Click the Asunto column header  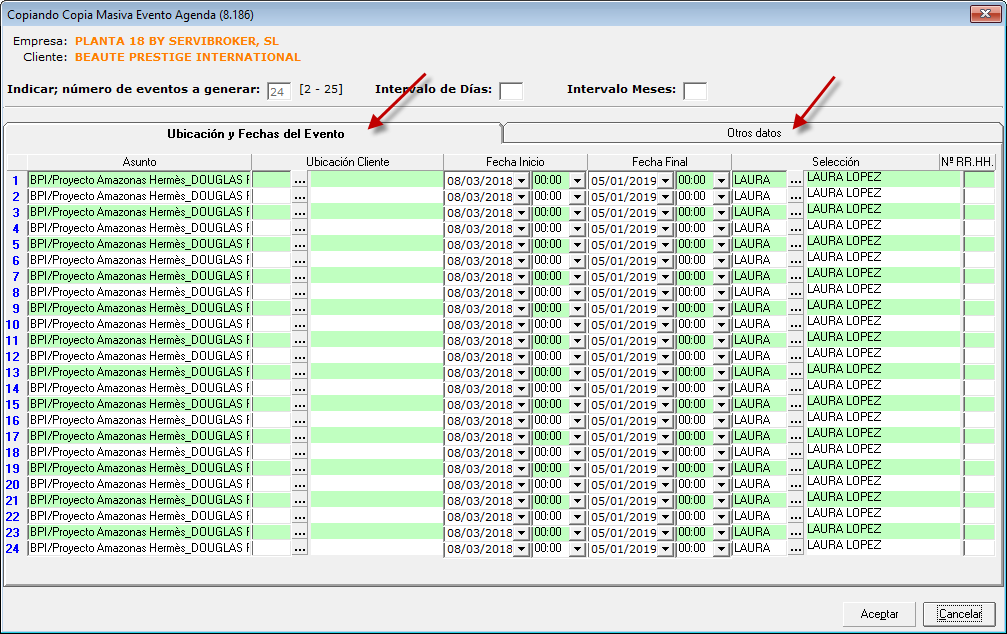pos(139,162)
